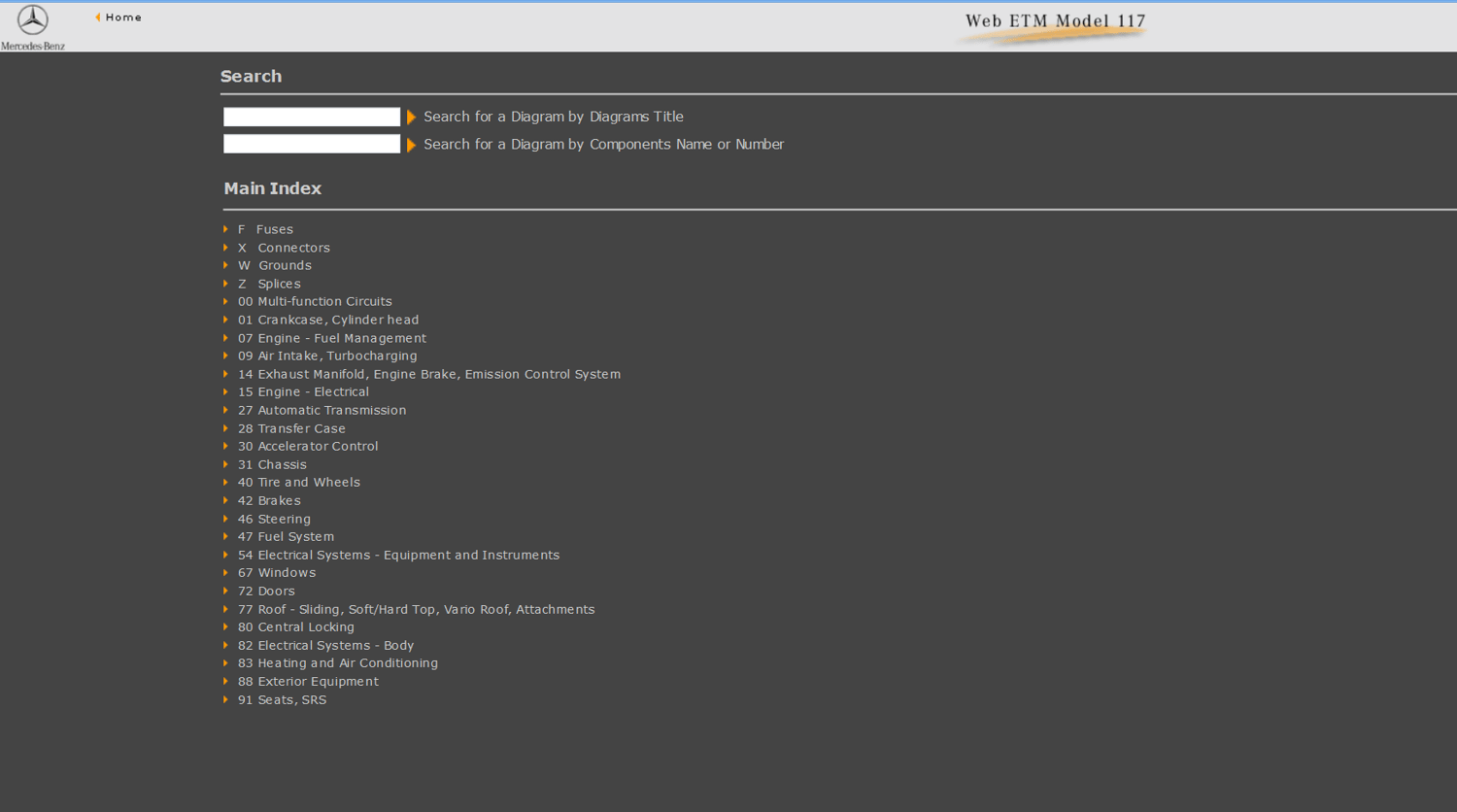This screenshot has width=1457, height=812.
Task: Open 27 Automatic Transmission
Action: click(322, 410)
